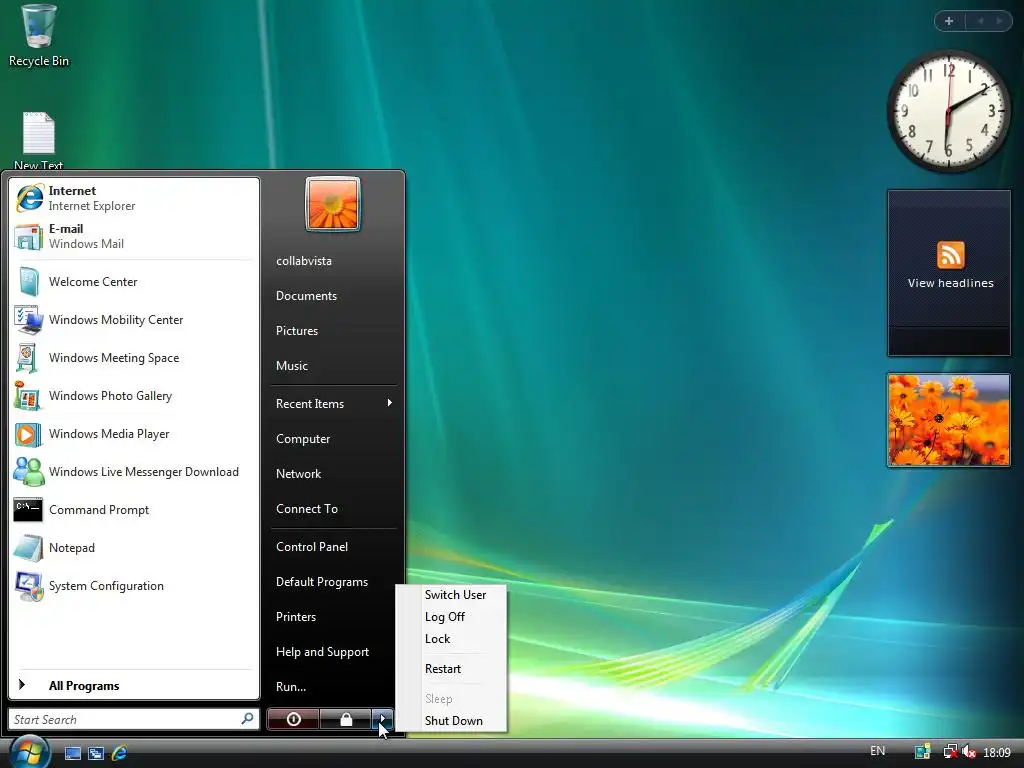Screen dimensions: 1024x768
Task: Open Notepad from Start menu
Action: coord(134,548)
